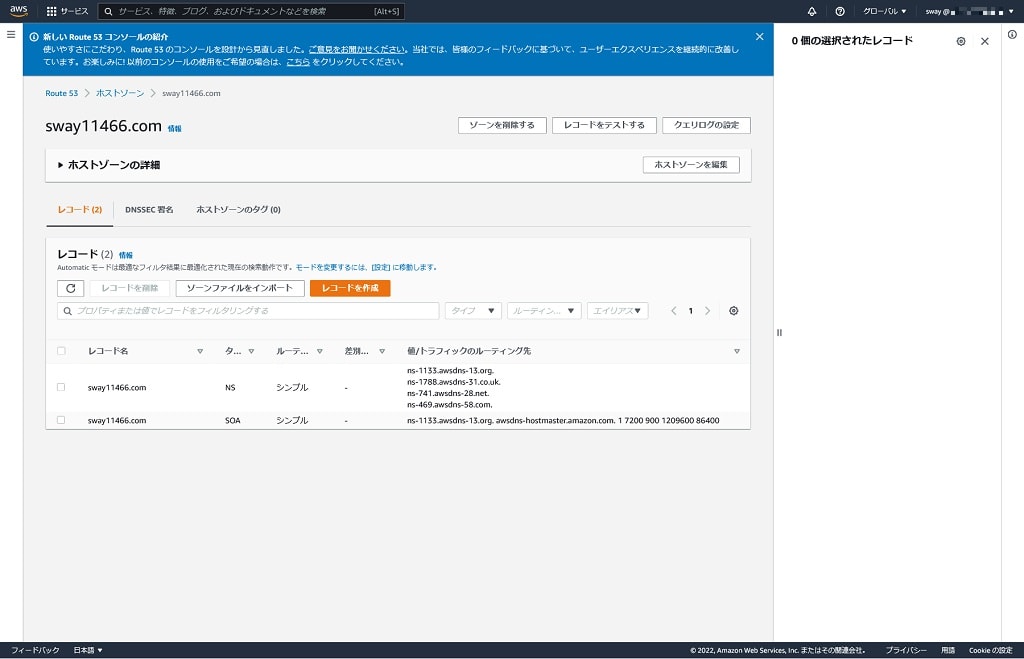1024x659 pixels.
Task: Open Cookie の設定 footer link
Action: pyautogui.click(x=991, y=650)
